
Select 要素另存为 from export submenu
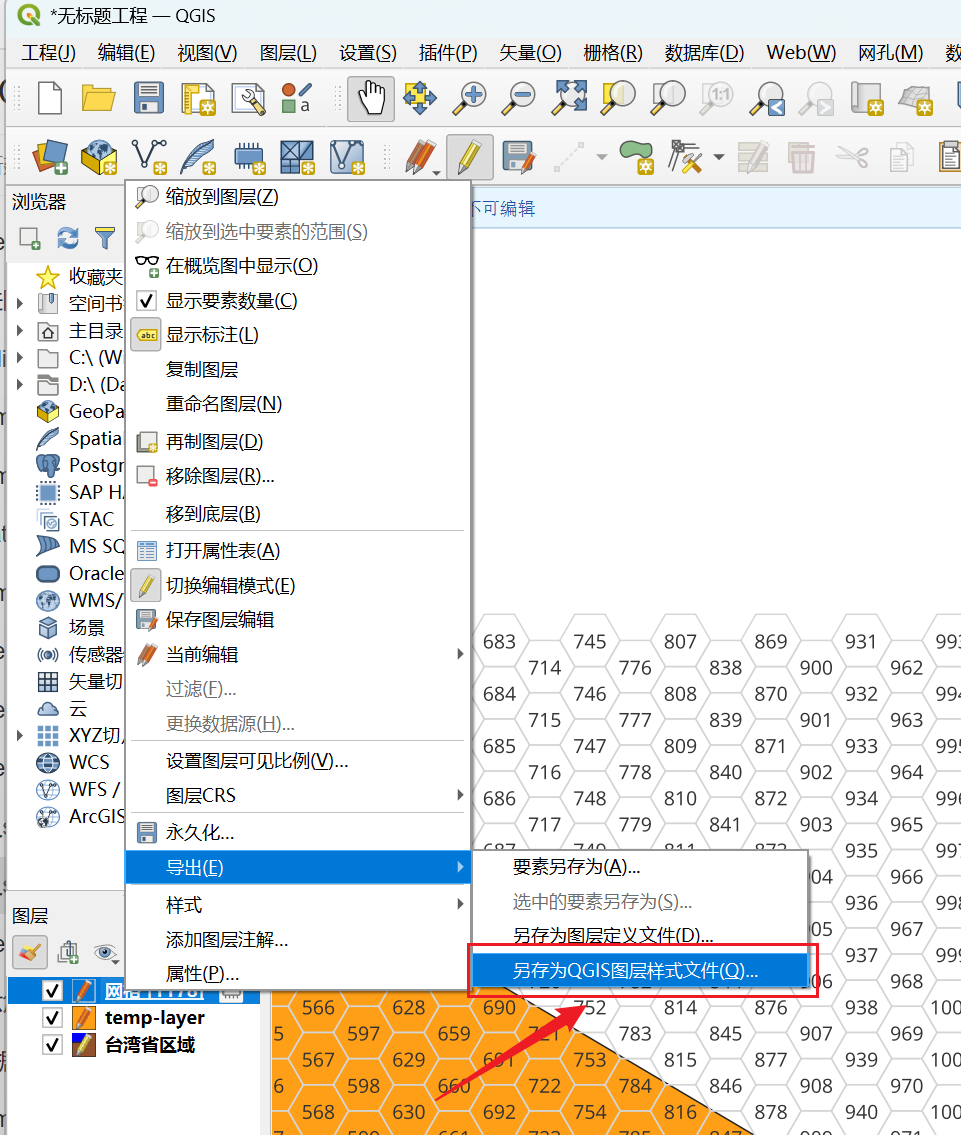click(x=640, y=866)
